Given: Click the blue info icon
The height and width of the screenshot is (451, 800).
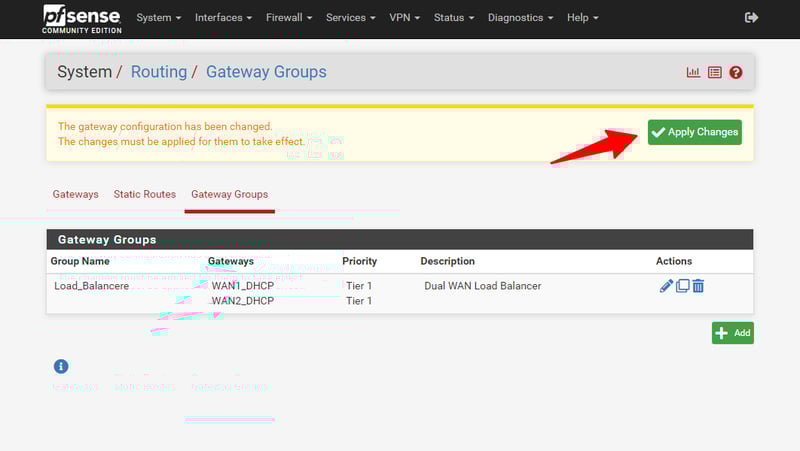Looking at the screenshot, I should tap(61, 367).
